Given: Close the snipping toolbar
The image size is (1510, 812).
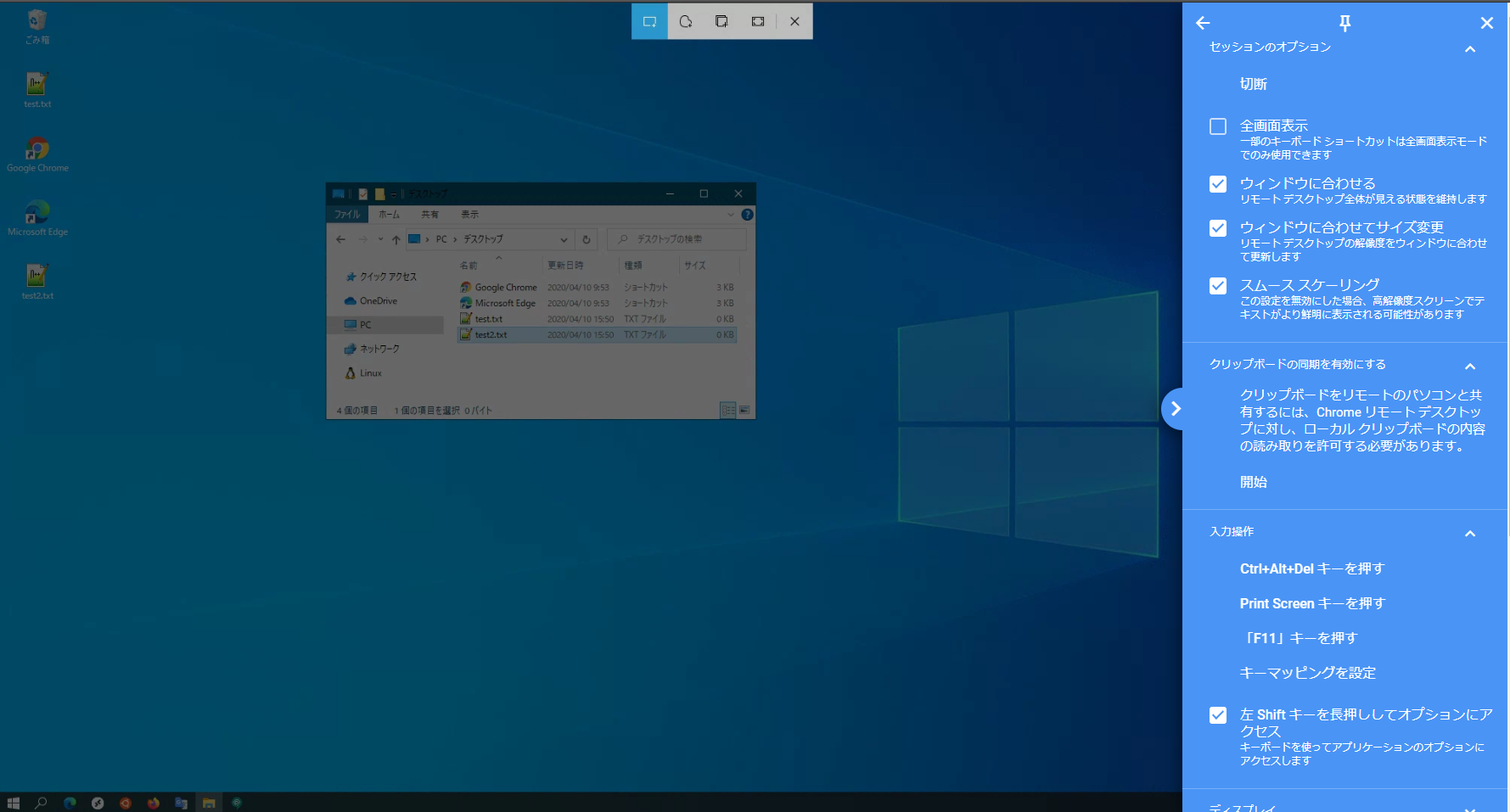Looking at the screenshot, I should click(794, 21).
